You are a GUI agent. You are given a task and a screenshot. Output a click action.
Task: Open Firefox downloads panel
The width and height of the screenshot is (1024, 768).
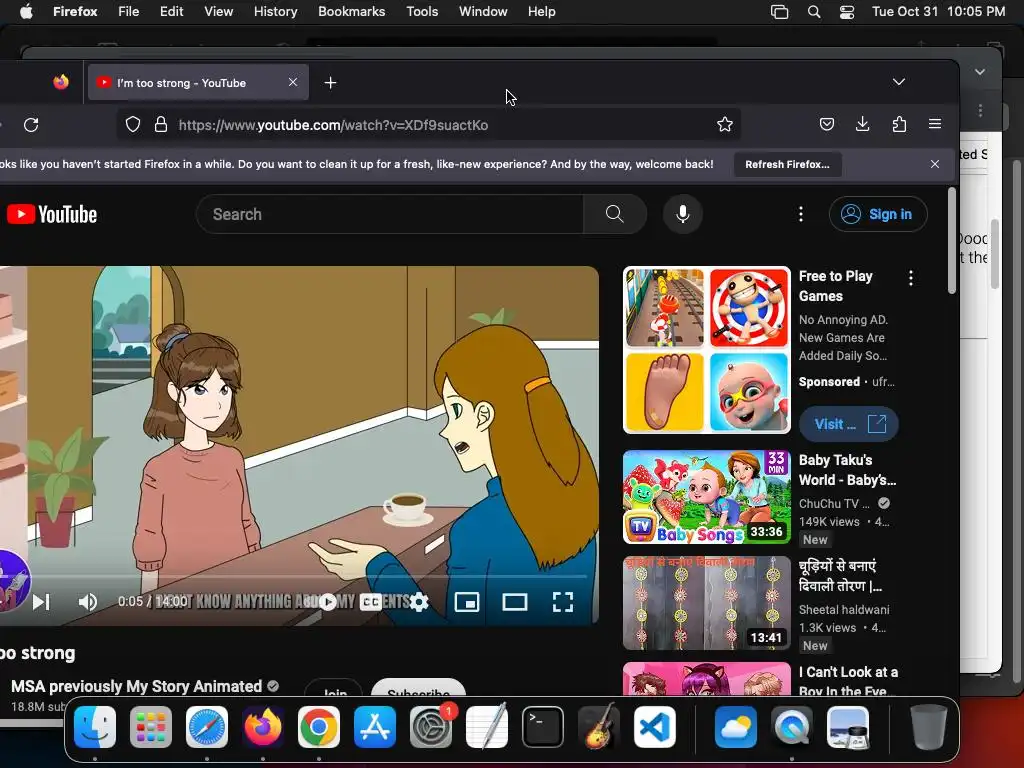point(863,124)
